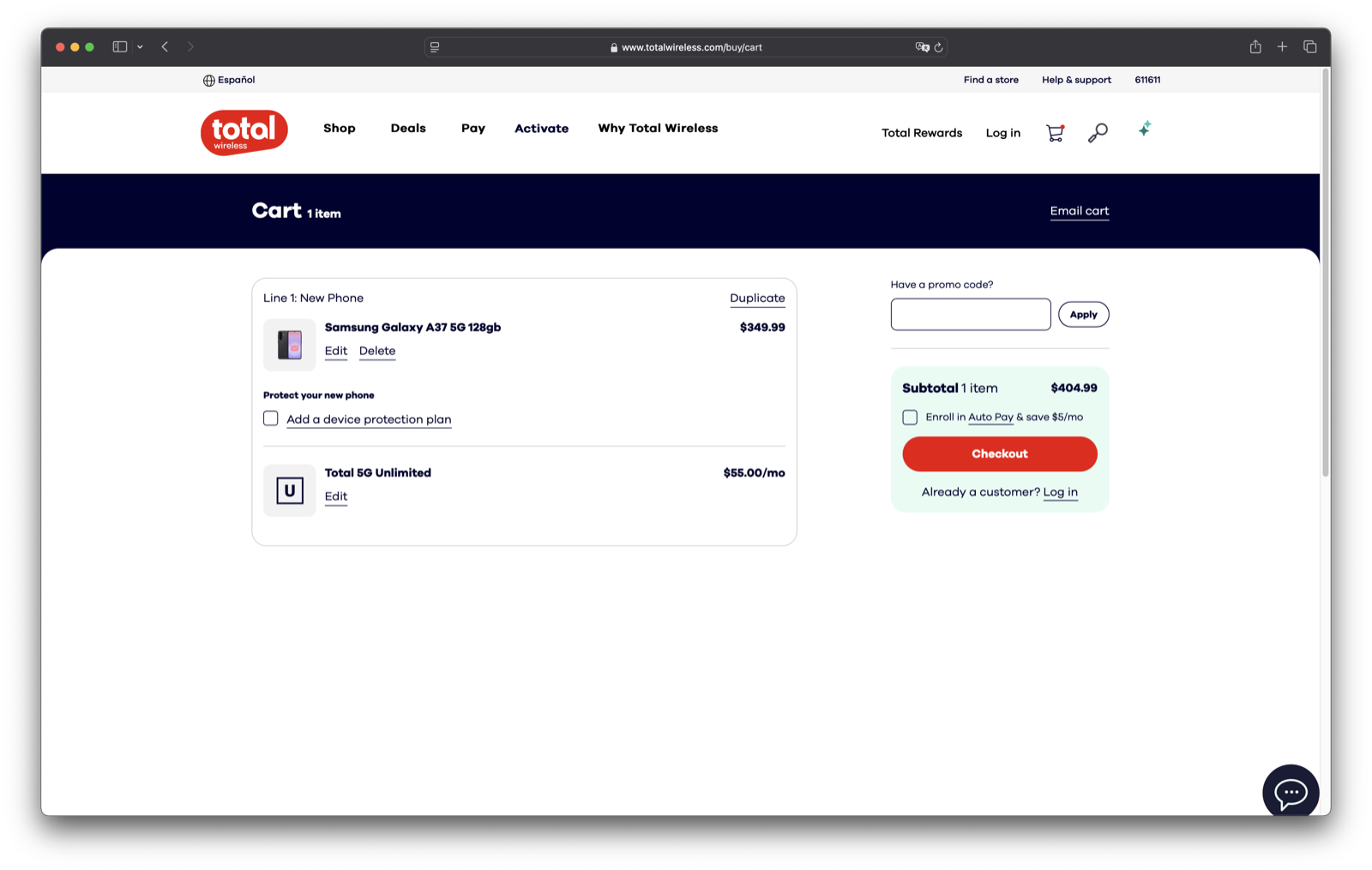The width and height of the screenshot is (1372, 870).
Task: Click the globe icon beside Español
Action: point(208,81)
